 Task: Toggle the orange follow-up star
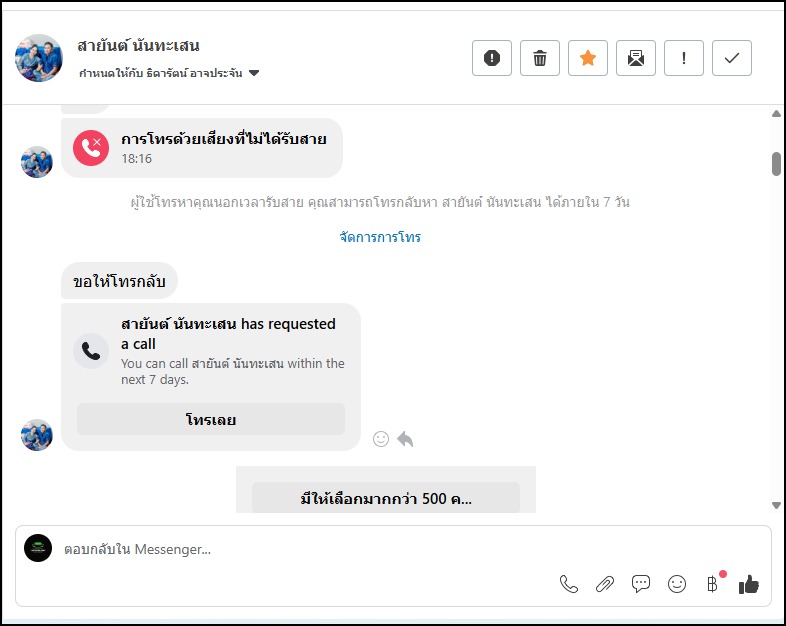[x=588, y=58]
